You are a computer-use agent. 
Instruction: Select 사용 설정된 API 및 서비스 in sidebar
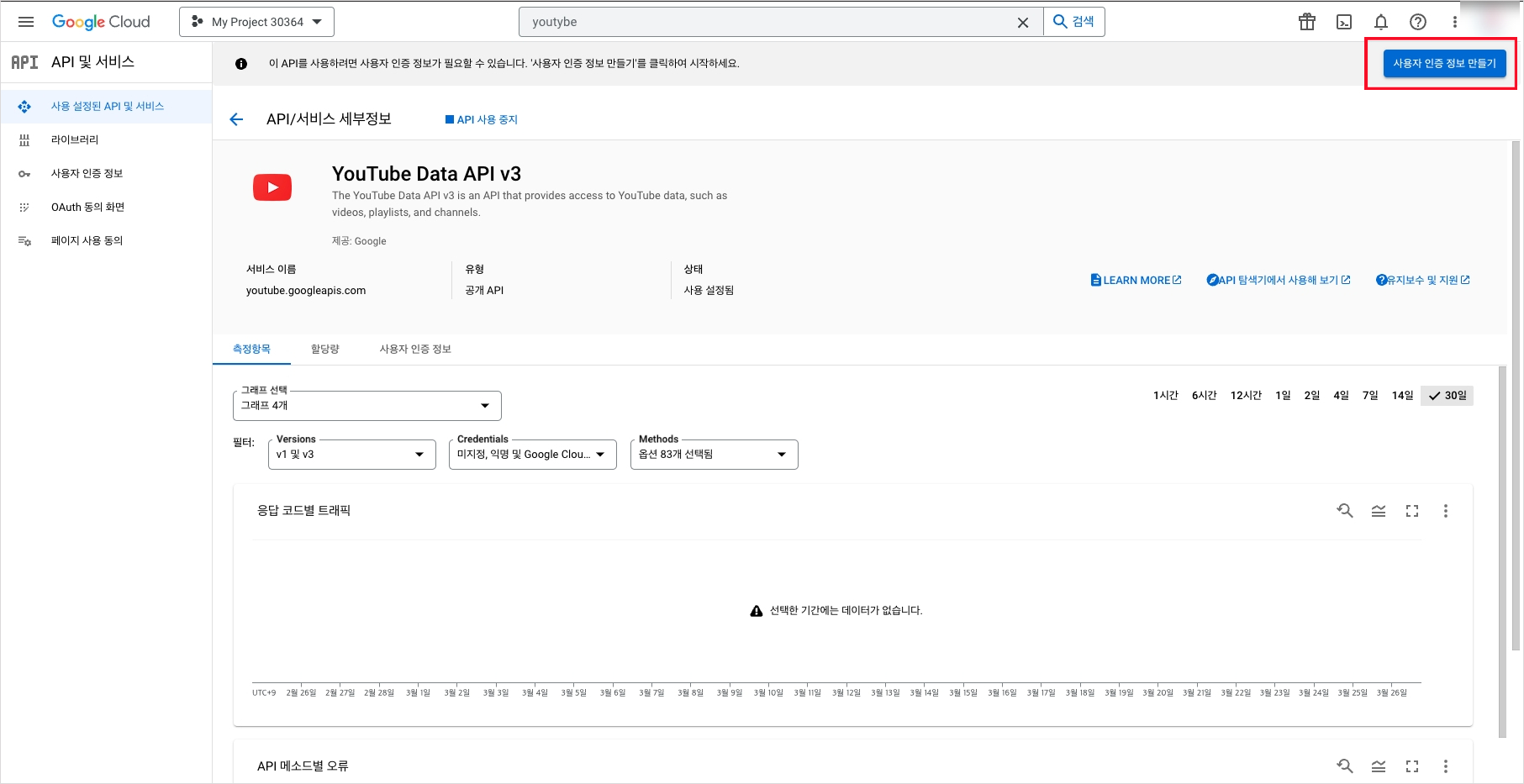[106, 107]
